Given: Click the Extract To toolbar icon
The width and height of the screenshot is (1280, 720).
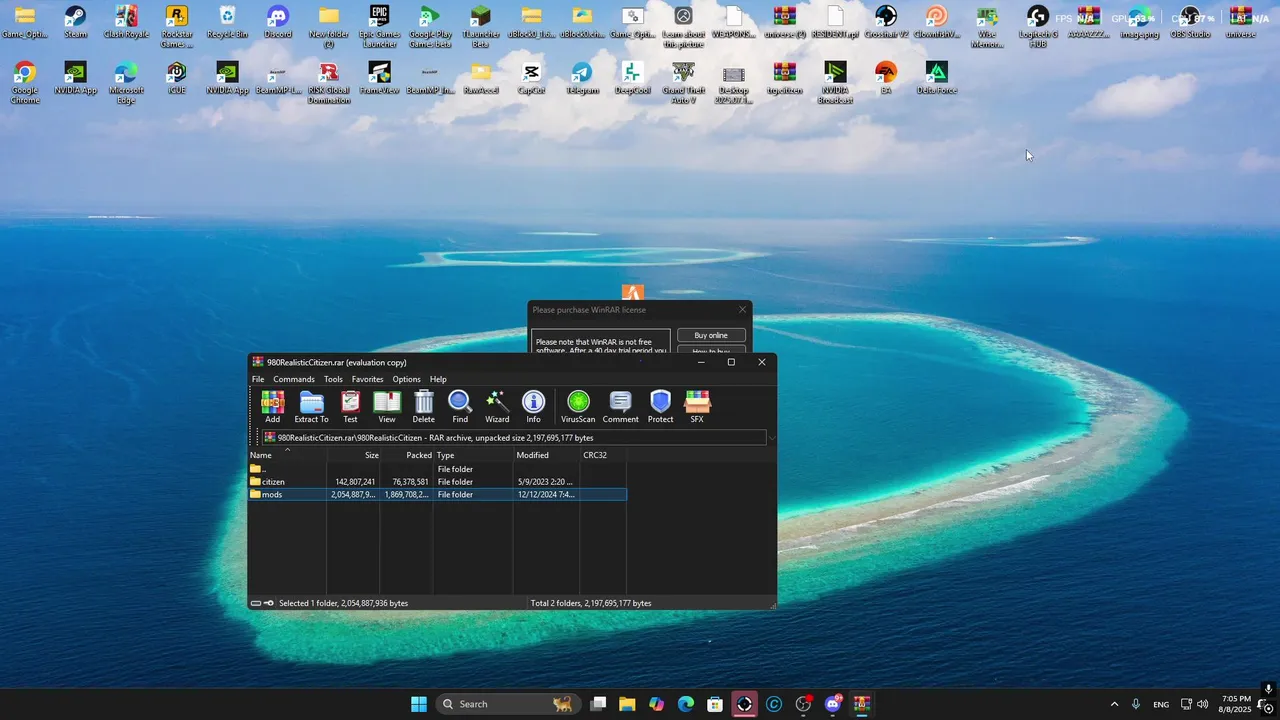Looking at the screenshot, I should tap(311, 407).
